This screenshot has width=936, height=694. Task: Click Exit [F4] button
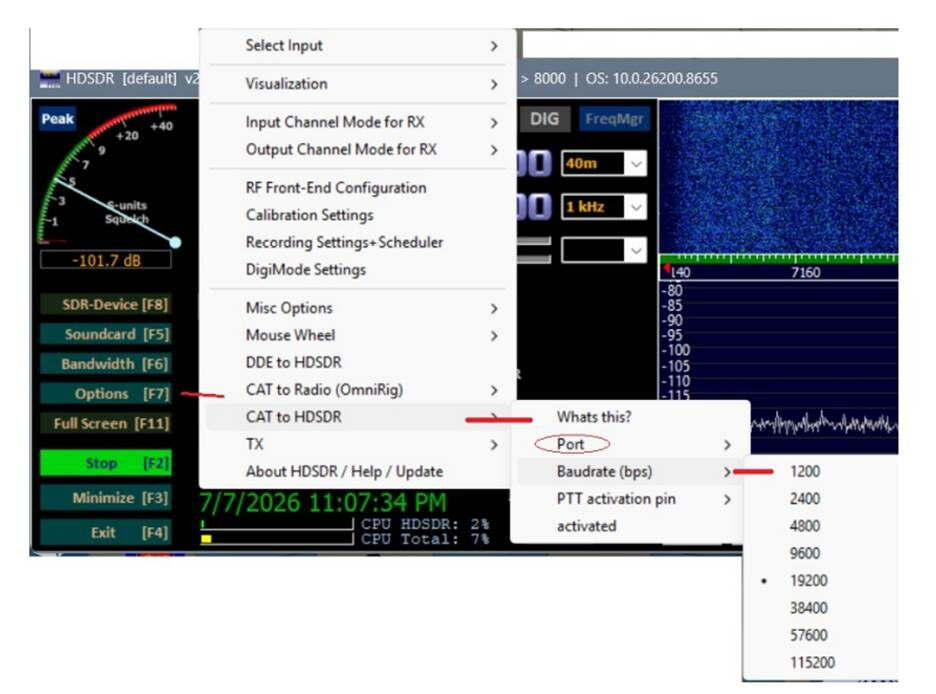click(106, 532)
